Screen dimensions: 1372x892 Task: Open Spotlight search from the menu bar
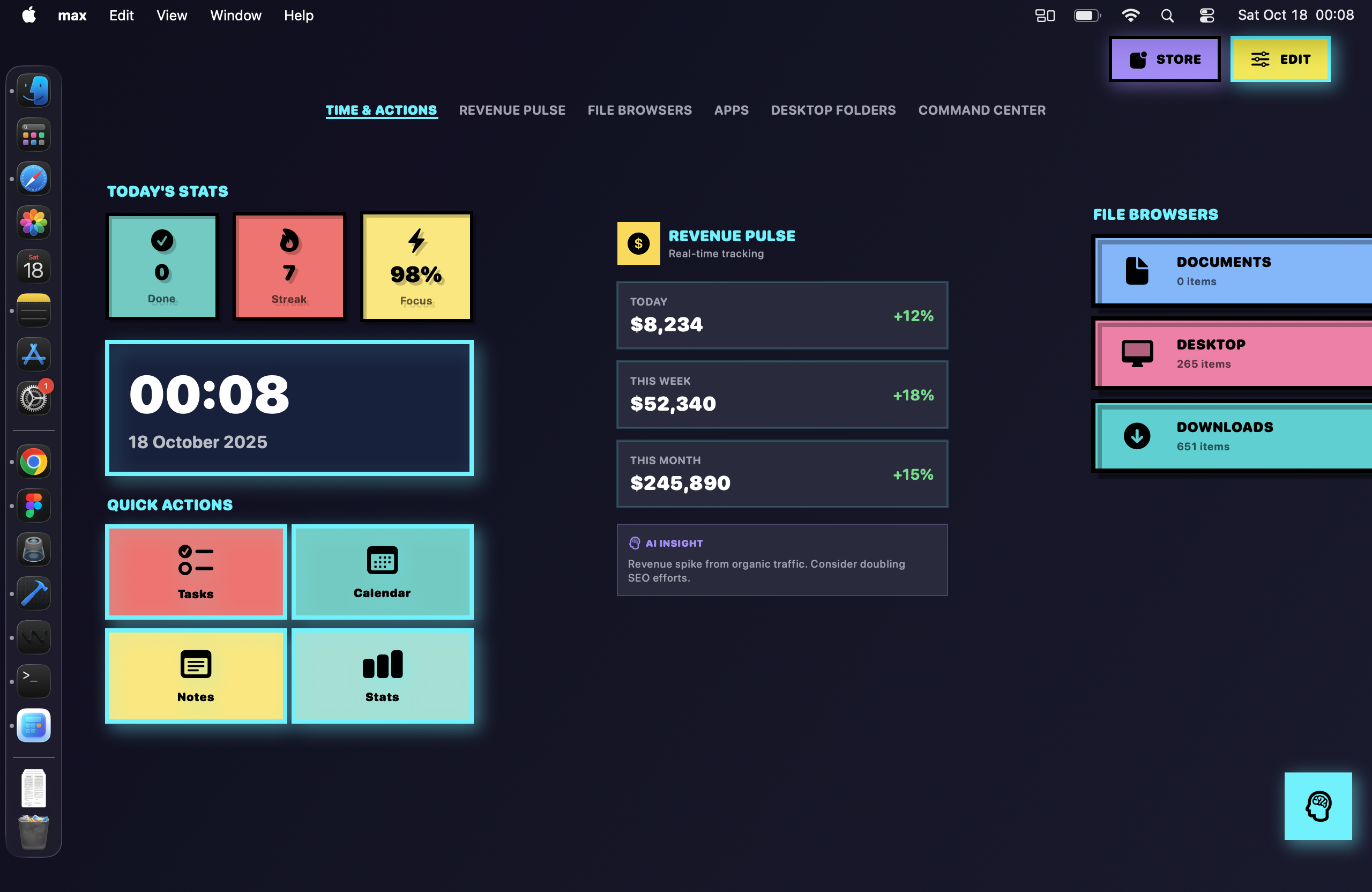(1167, 16)
